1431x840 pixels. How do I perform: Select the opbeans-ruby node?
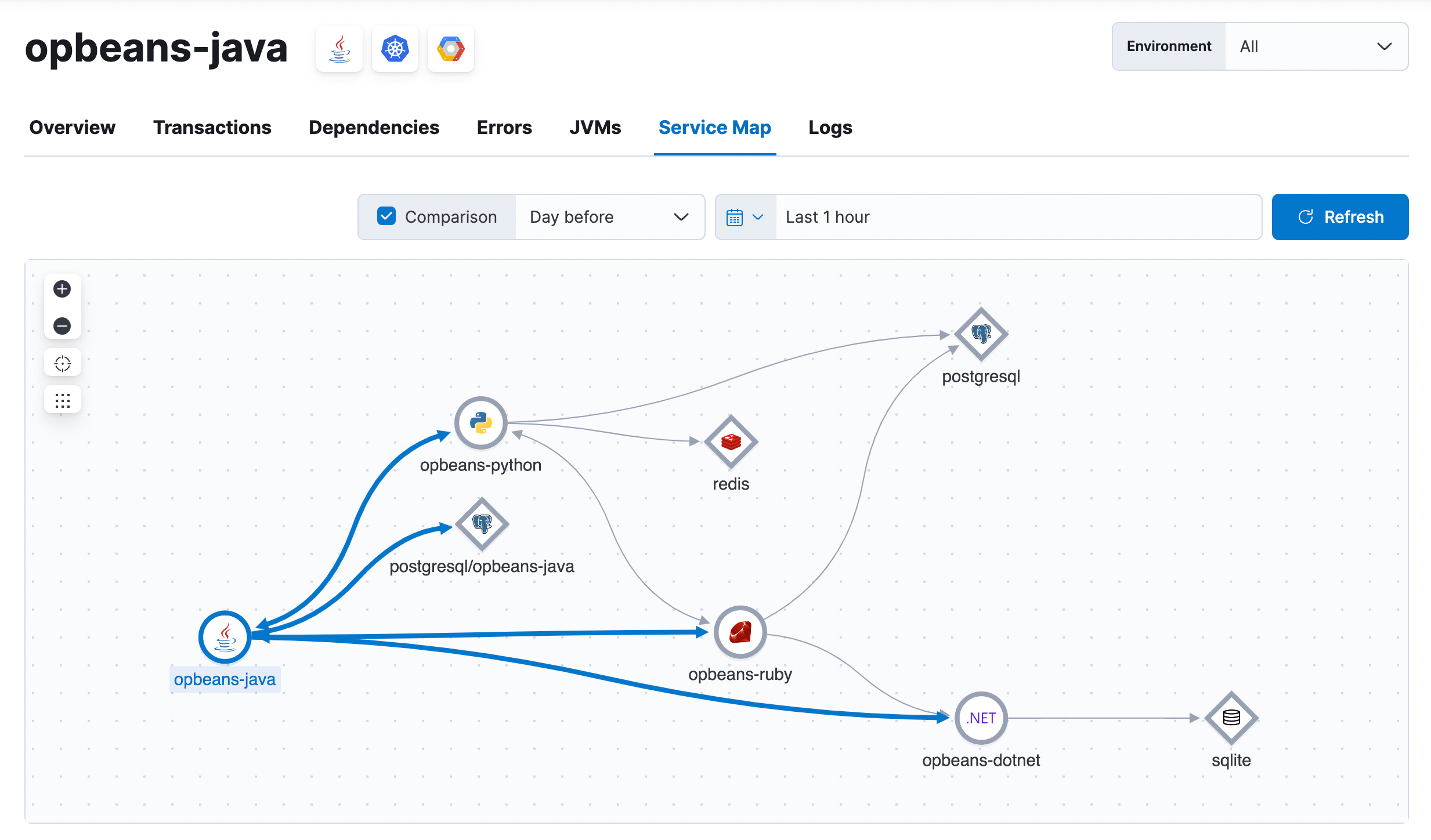(x=740, y=632)
